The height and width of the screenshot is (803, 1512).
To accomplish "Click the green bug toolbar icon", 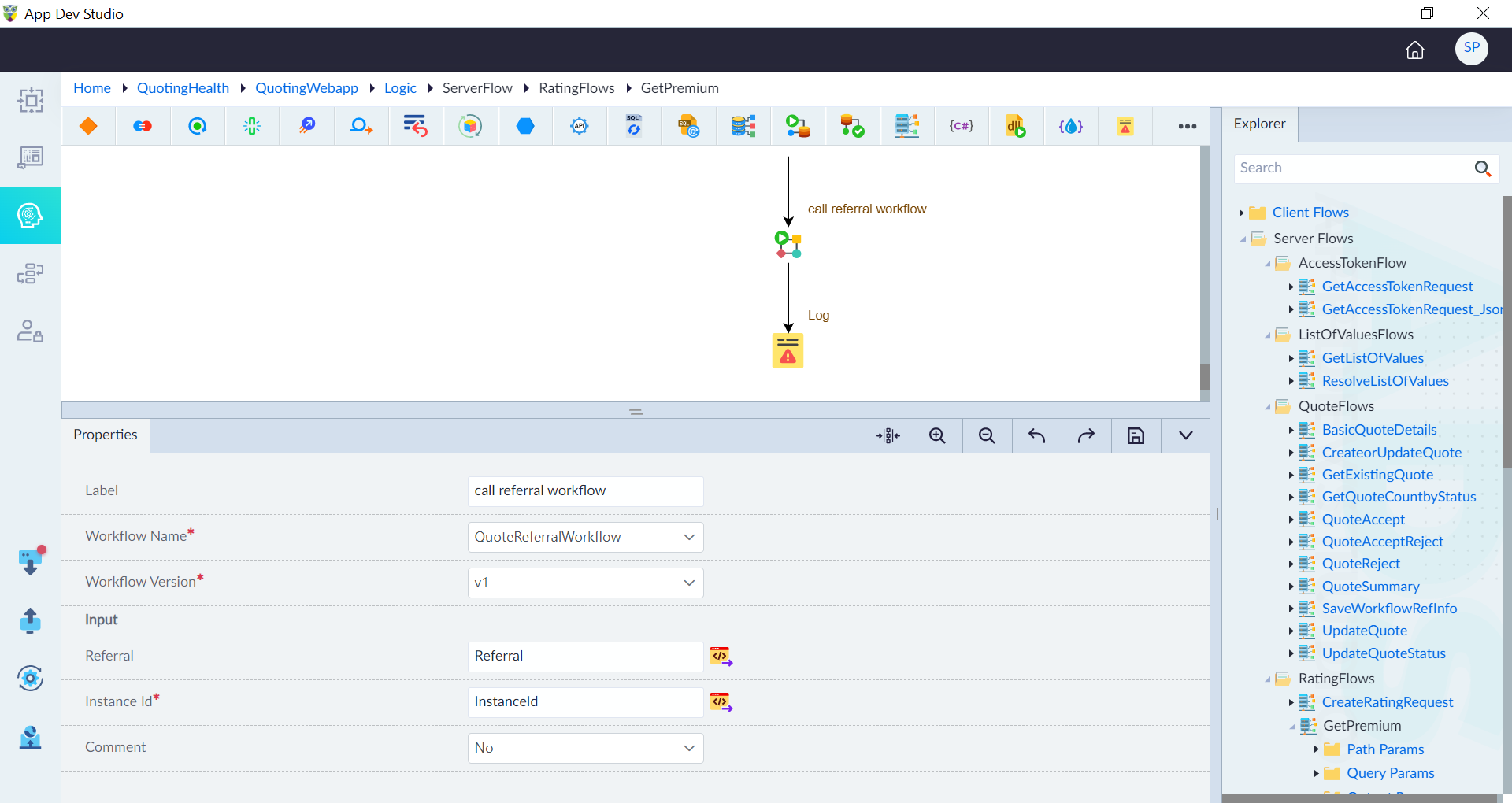I will pos(252,126).
